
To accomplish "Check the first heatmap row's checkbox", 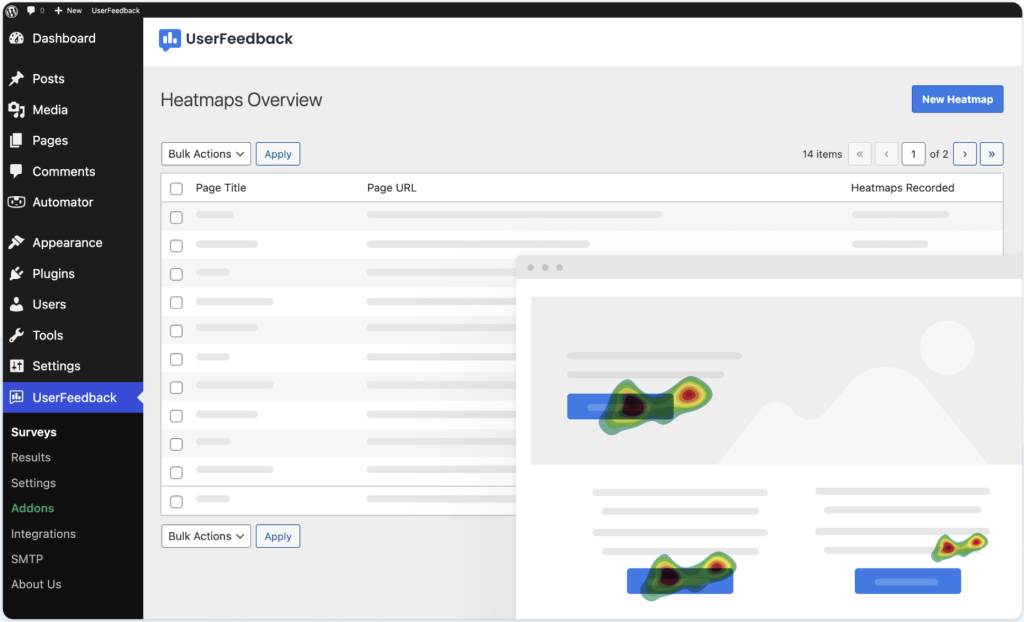I will pos(176,217).
